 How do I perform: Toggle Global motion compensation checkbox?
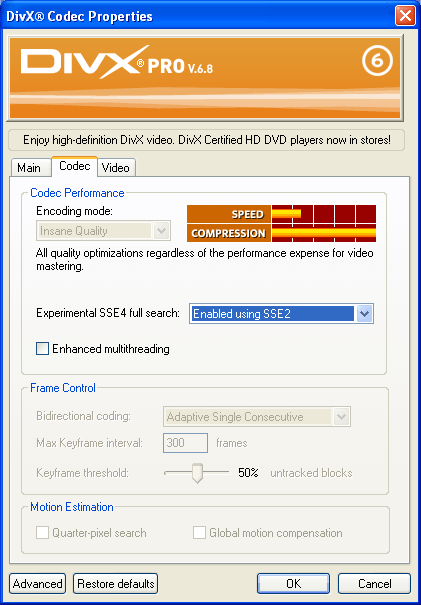(199, 533)
